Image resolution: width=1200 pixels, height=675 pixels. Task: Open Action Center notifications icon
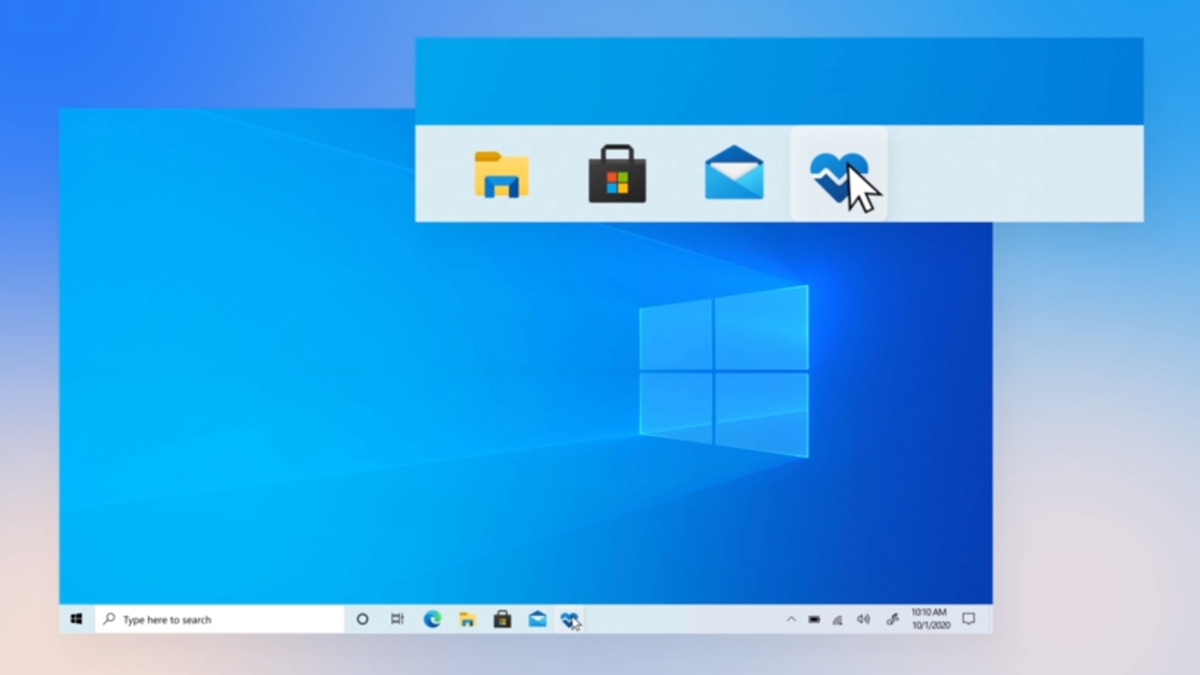click(x=968, y=619)
